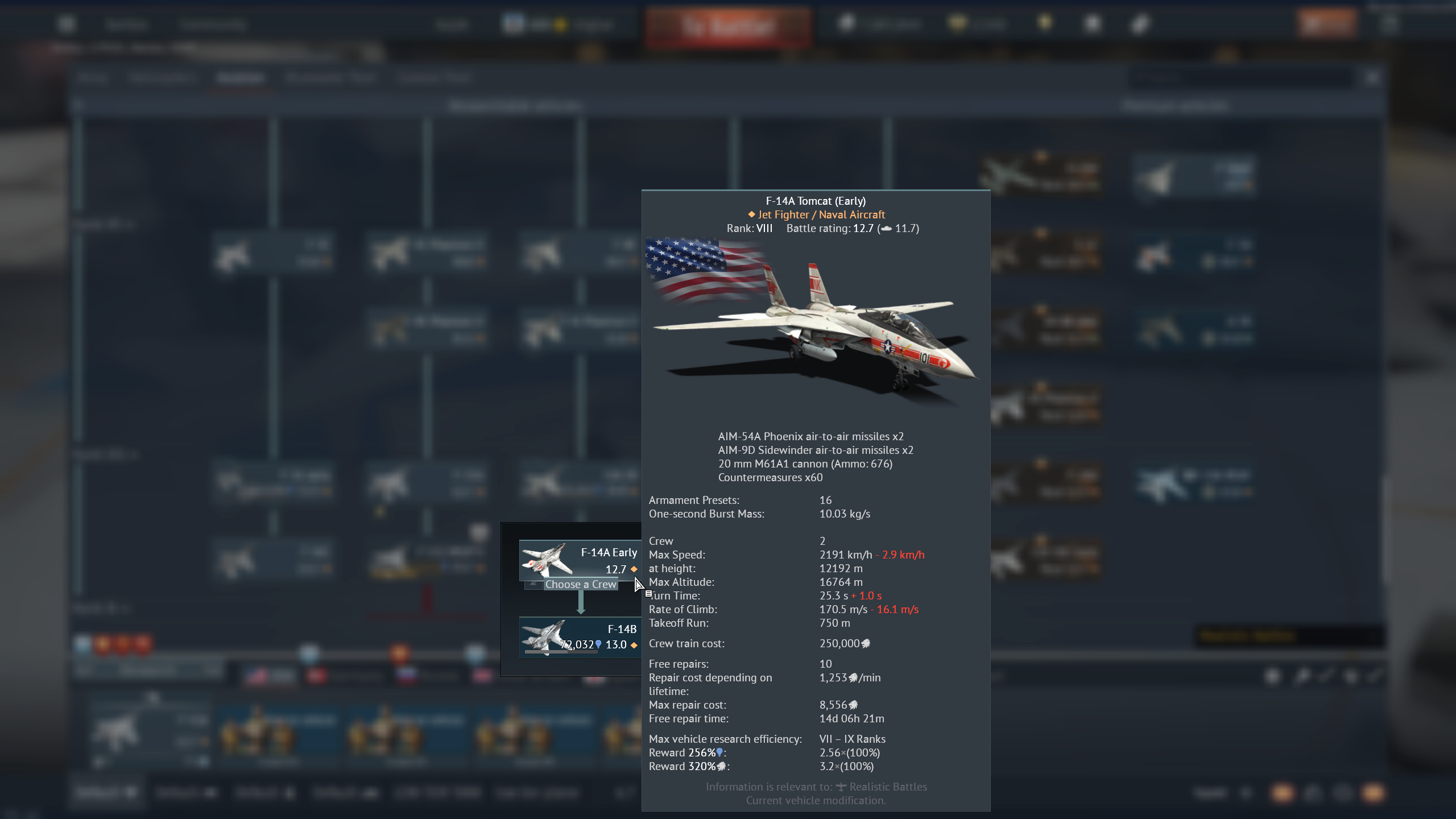Click the research tree search field
The image size is (1456, 819).
[x=1240, y=78]
